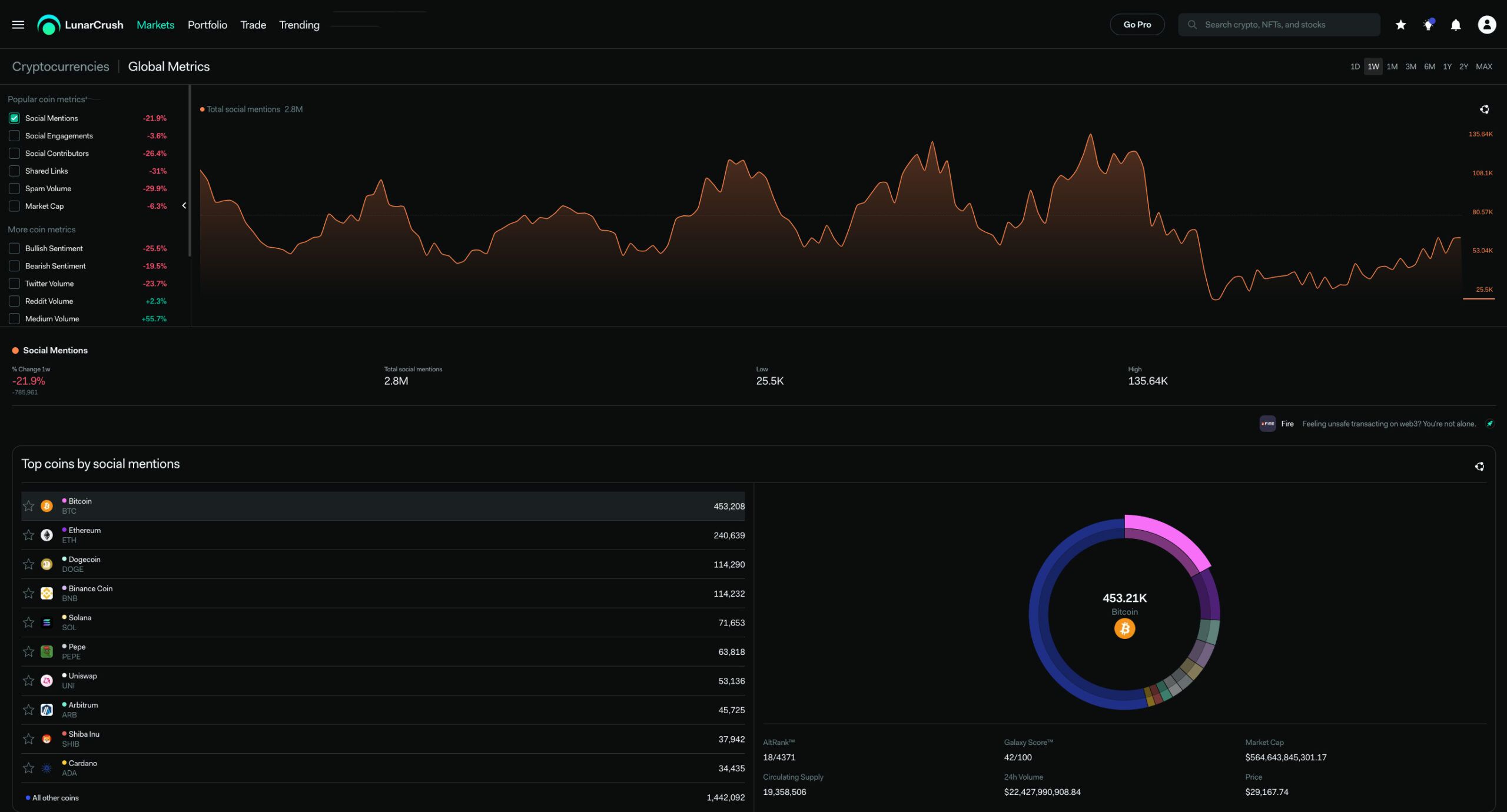Switch to the Cryptocurrencies tab

[61, 66]
